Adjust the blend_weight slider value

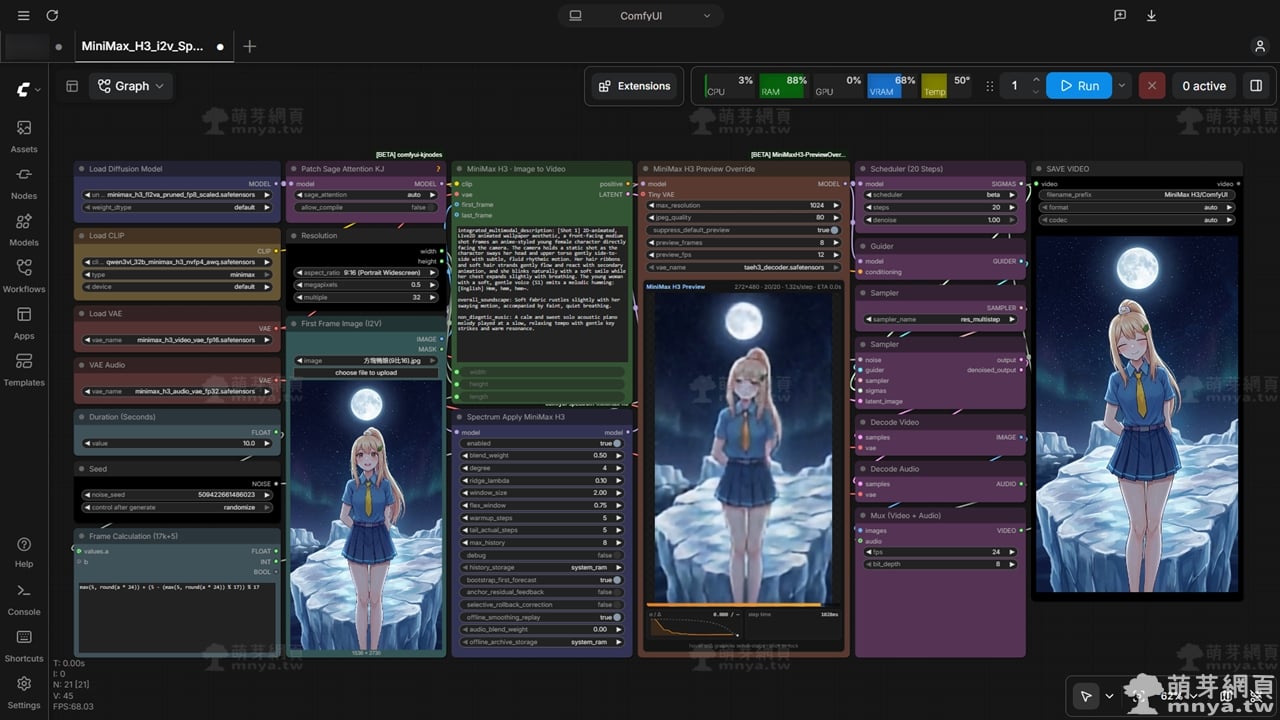pyautogui.click(x=542, y=455)
